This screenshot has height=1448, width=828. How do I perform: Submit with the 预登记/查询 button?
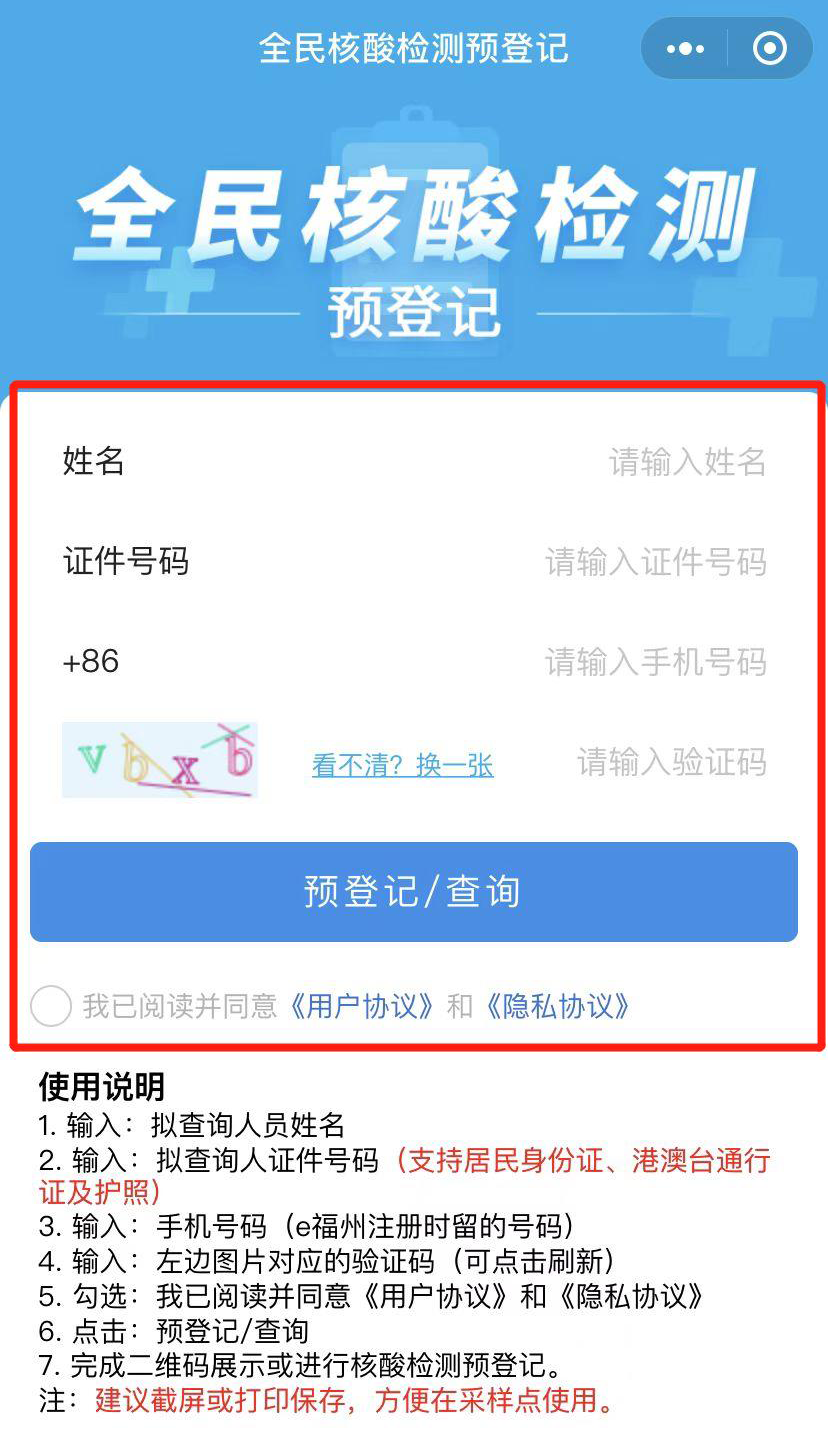tap(414, 892)
